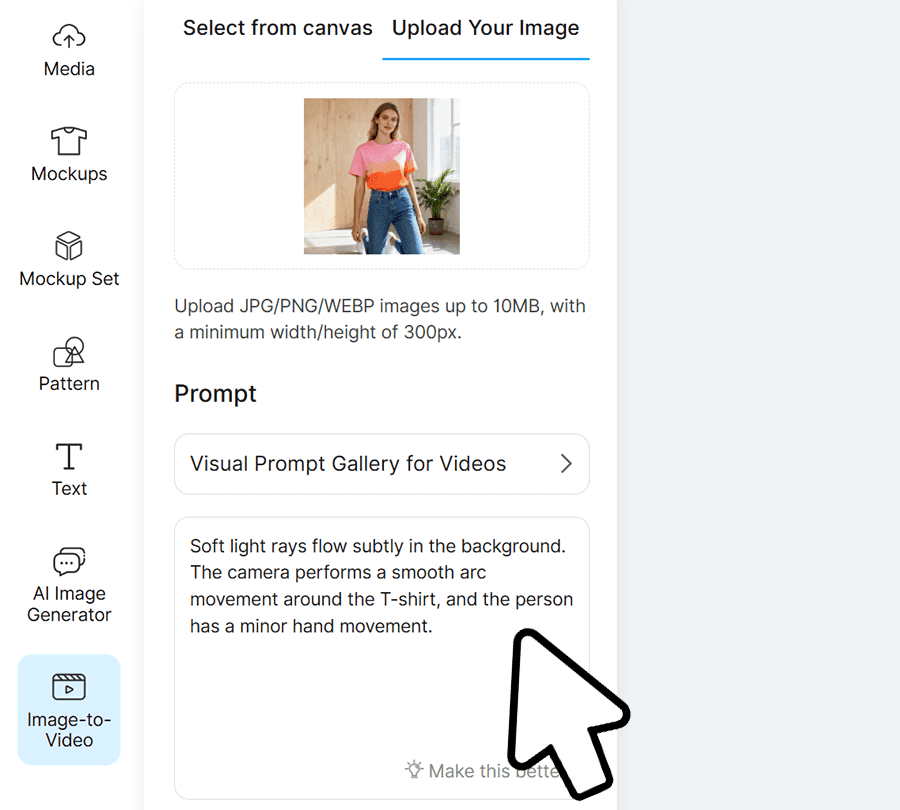Switch to the Select from canvas tab

[277, 28]
